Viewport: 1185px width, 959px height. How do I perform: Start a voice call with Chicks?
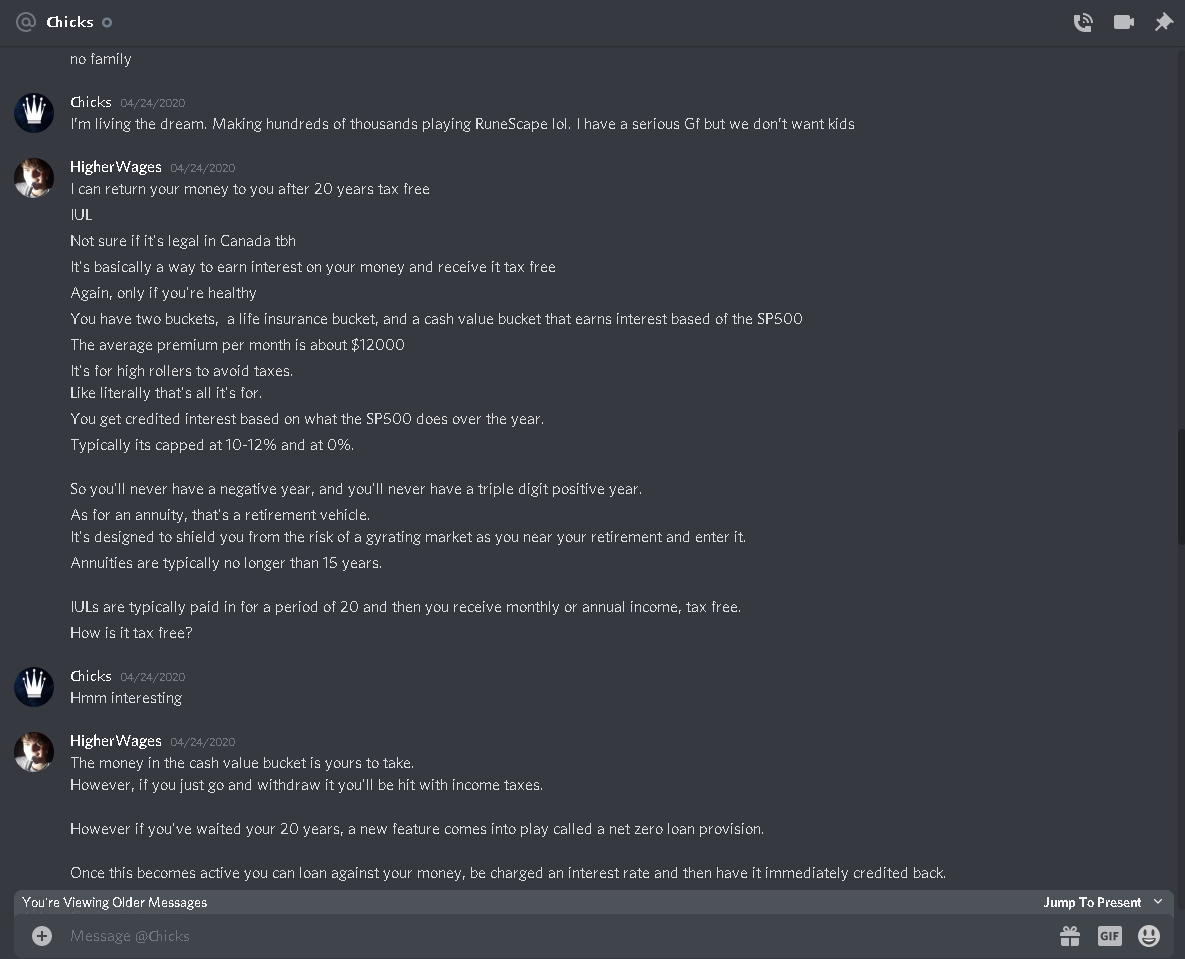(1083, 22)
